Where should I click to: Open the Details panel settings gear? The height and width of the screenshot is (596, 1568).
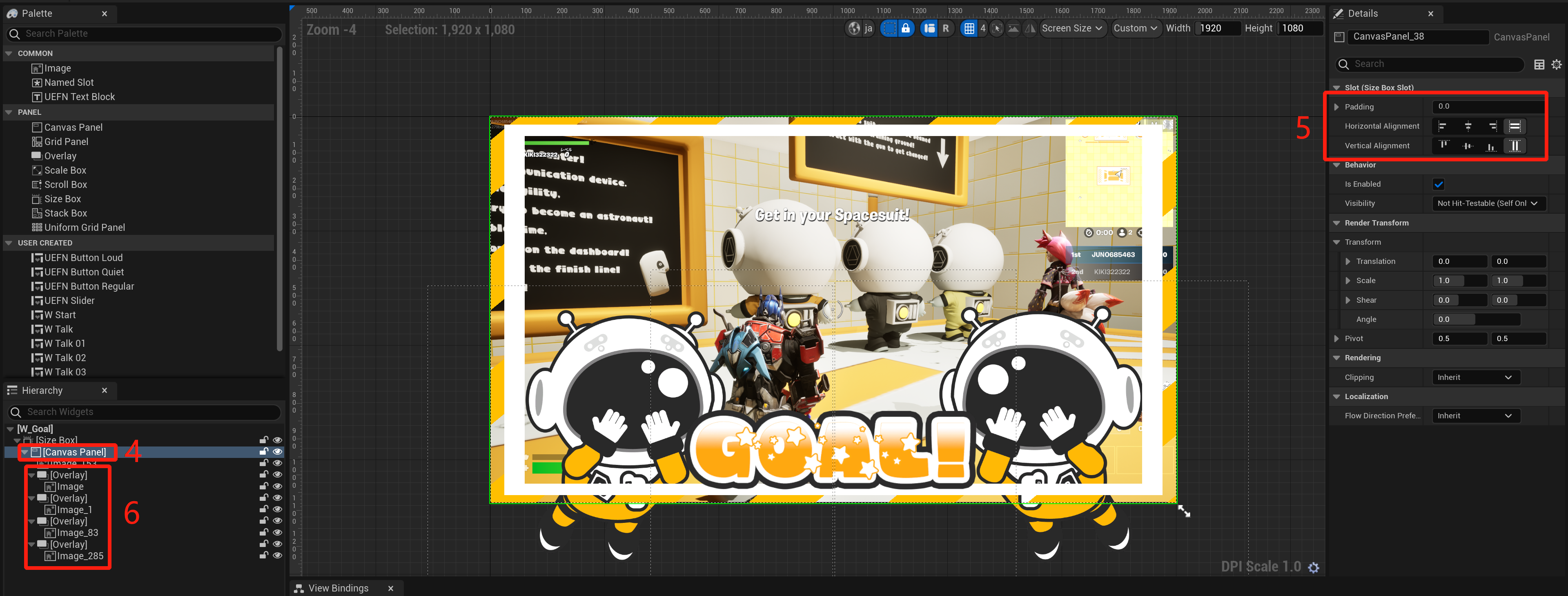1556,65
